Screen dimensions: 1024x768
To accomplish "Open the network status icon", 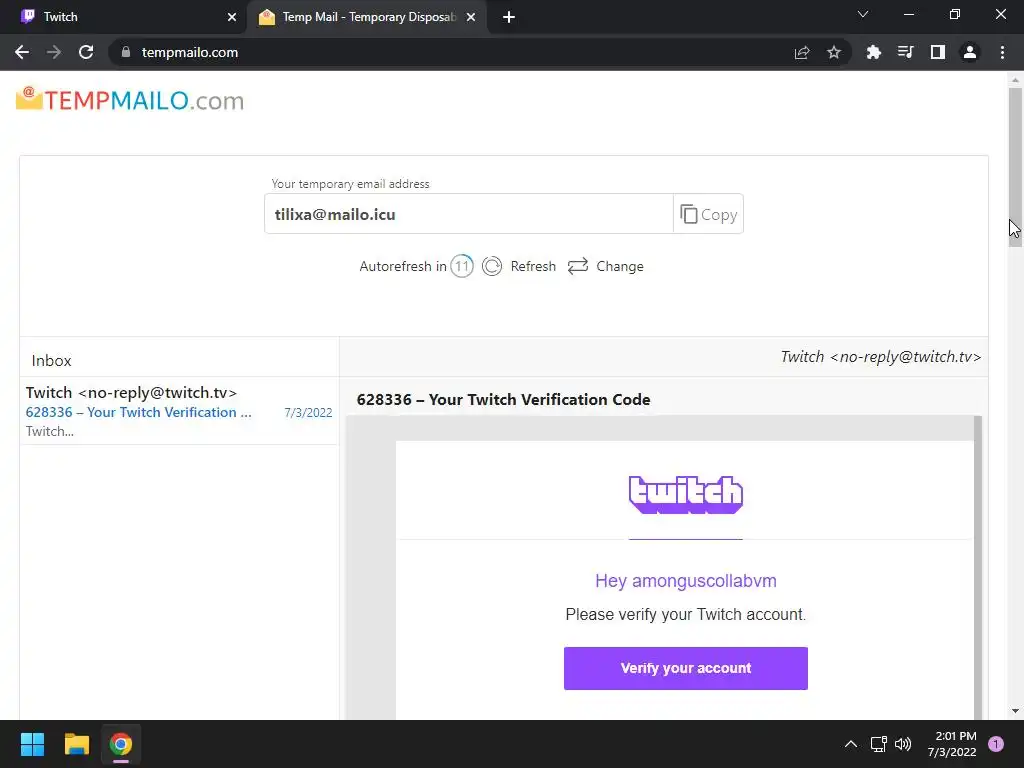I will (878, 744).
